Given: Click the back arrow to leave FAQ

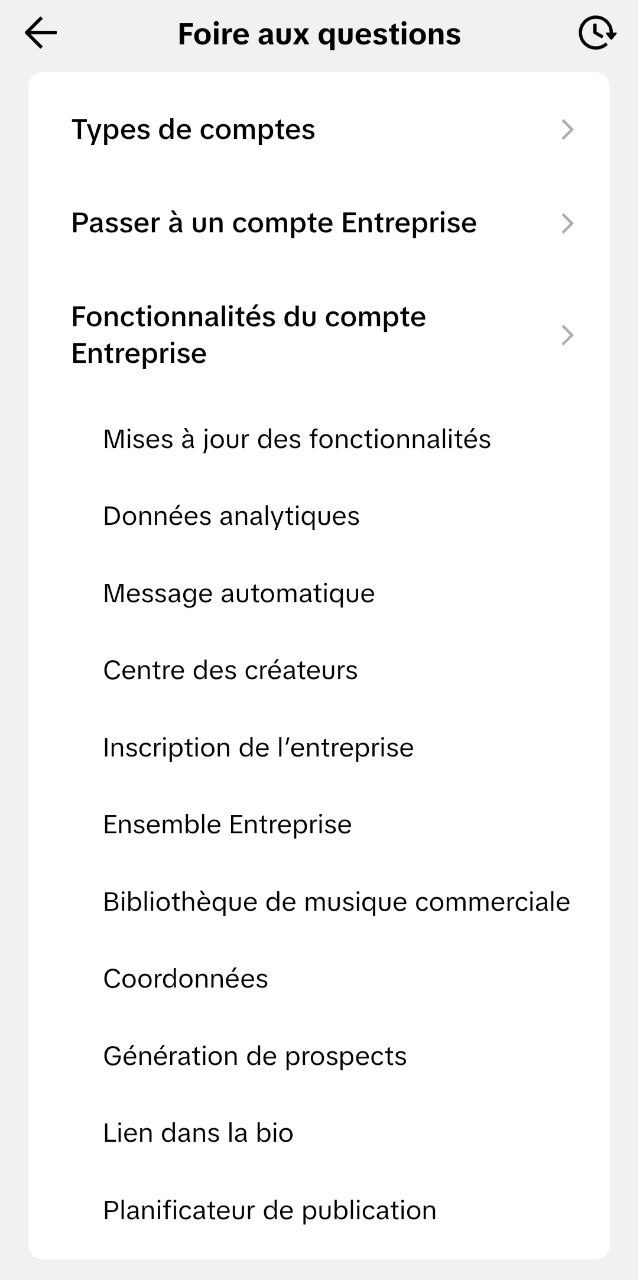Looking at the screenshot, I should (40, 33).
